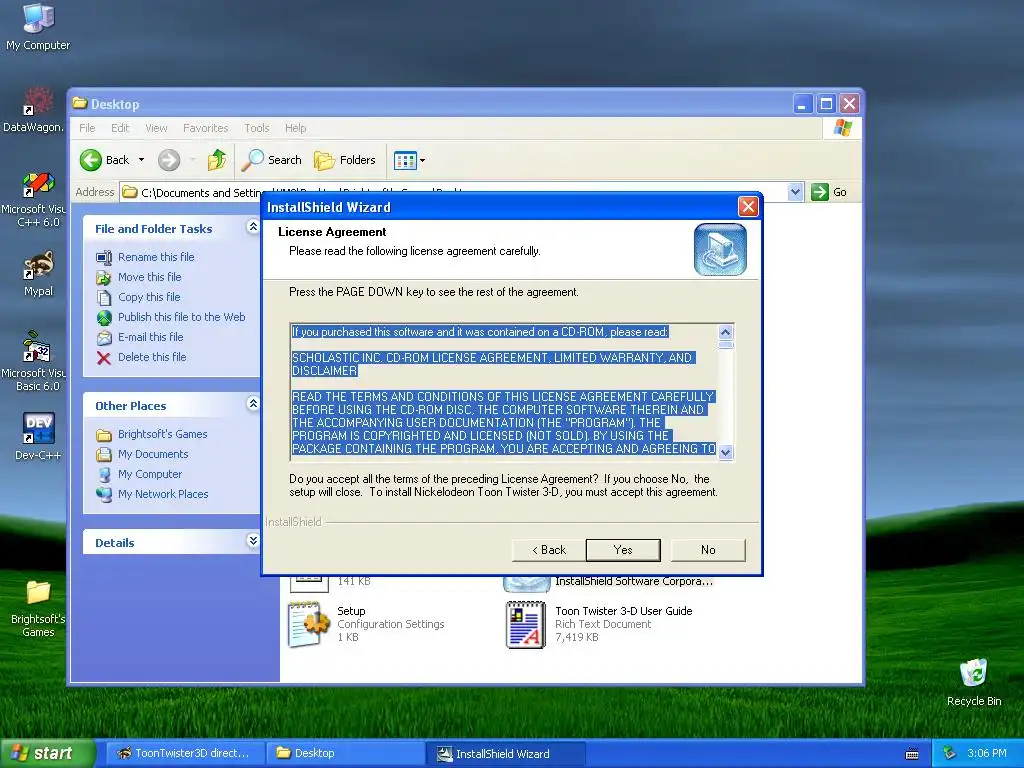
Task: Open the Start menu
Action: (47, 753)
